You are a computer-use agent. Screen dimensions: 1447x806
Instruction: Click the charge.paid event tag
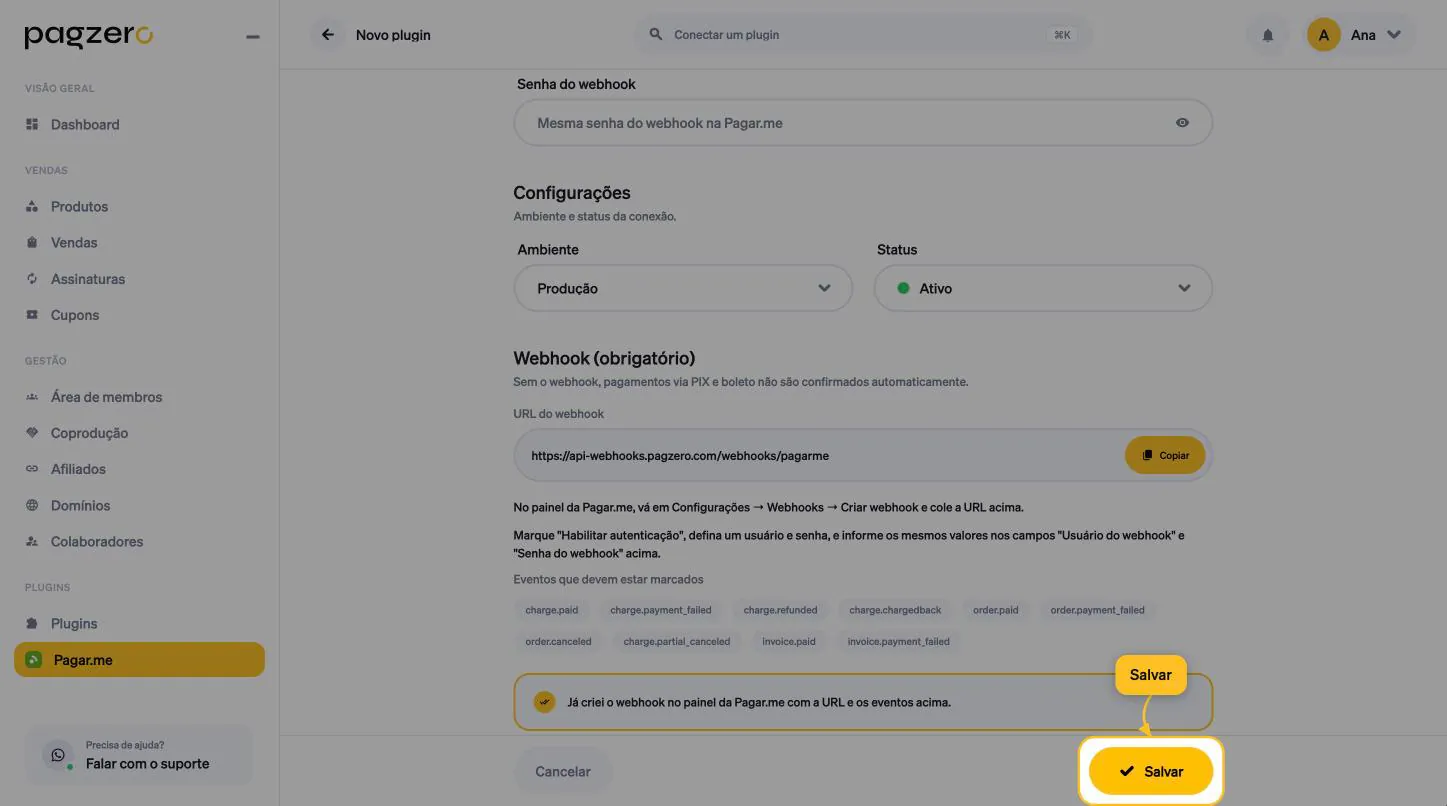[x=552, y=610]
